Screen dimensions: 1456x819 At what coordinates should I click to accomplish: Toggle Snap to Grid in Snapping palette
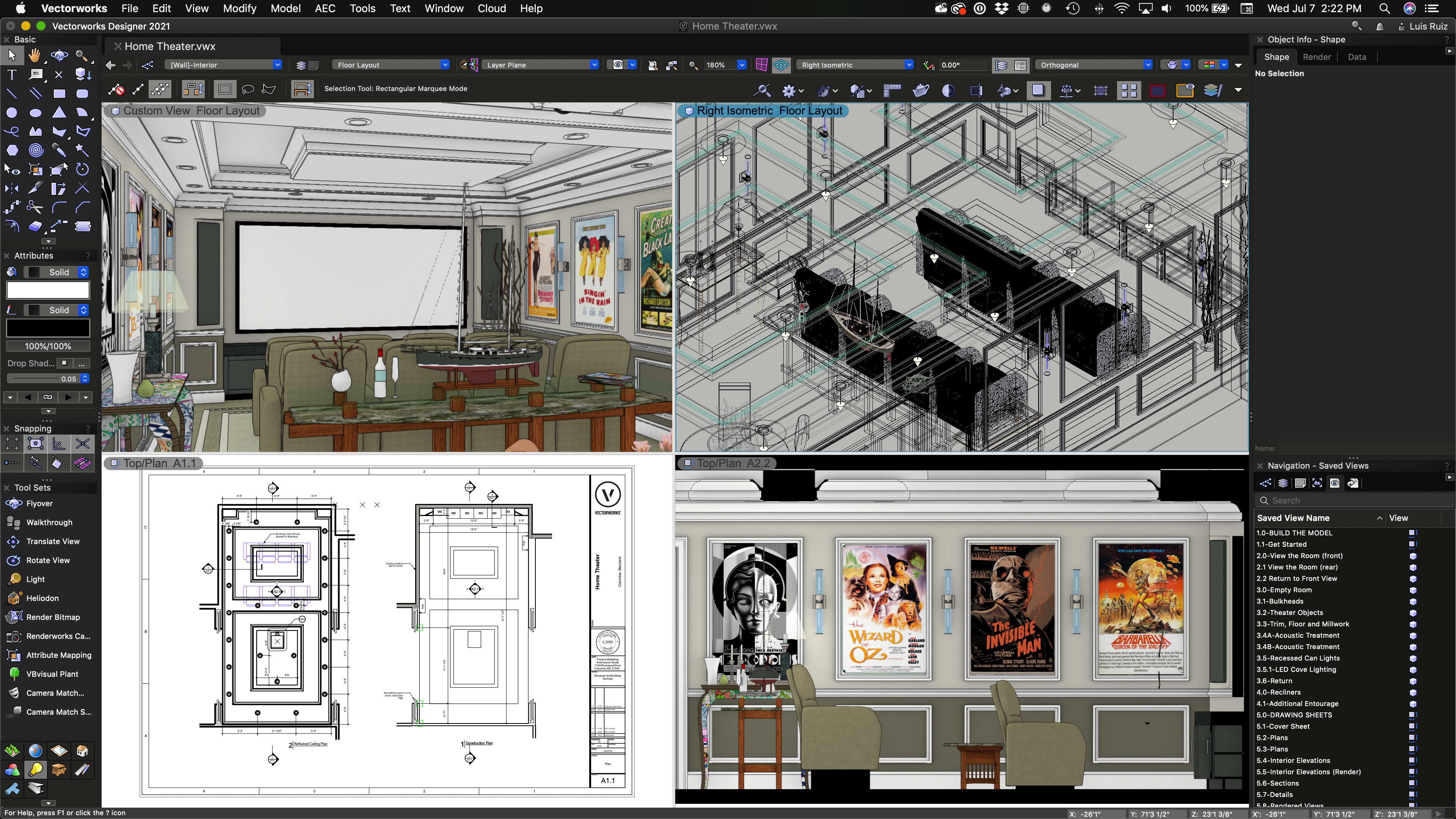click(12, 444)
